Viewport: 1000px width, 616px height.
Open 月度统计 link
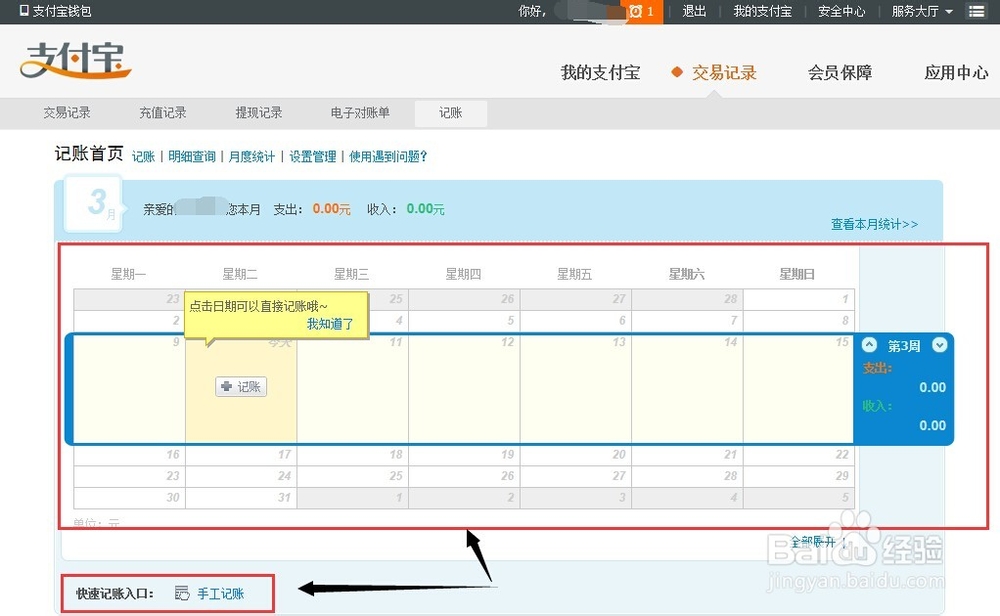[x=252, y=156]
